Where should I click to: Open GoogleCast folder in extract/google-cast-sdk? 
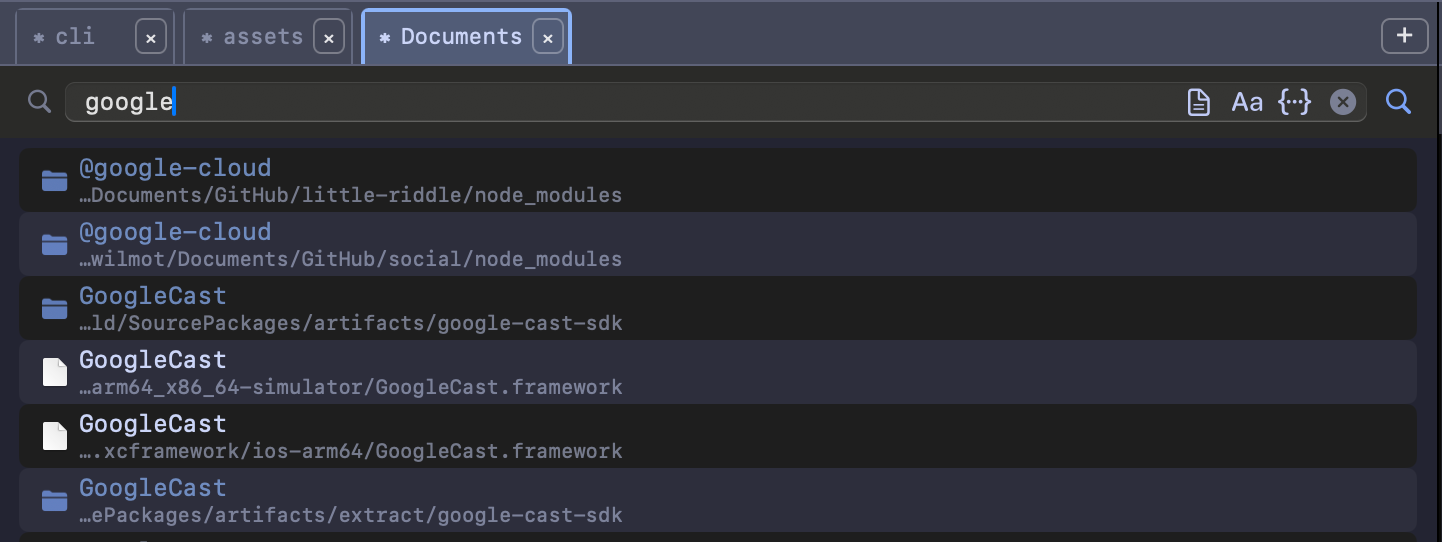pos(718,500)
